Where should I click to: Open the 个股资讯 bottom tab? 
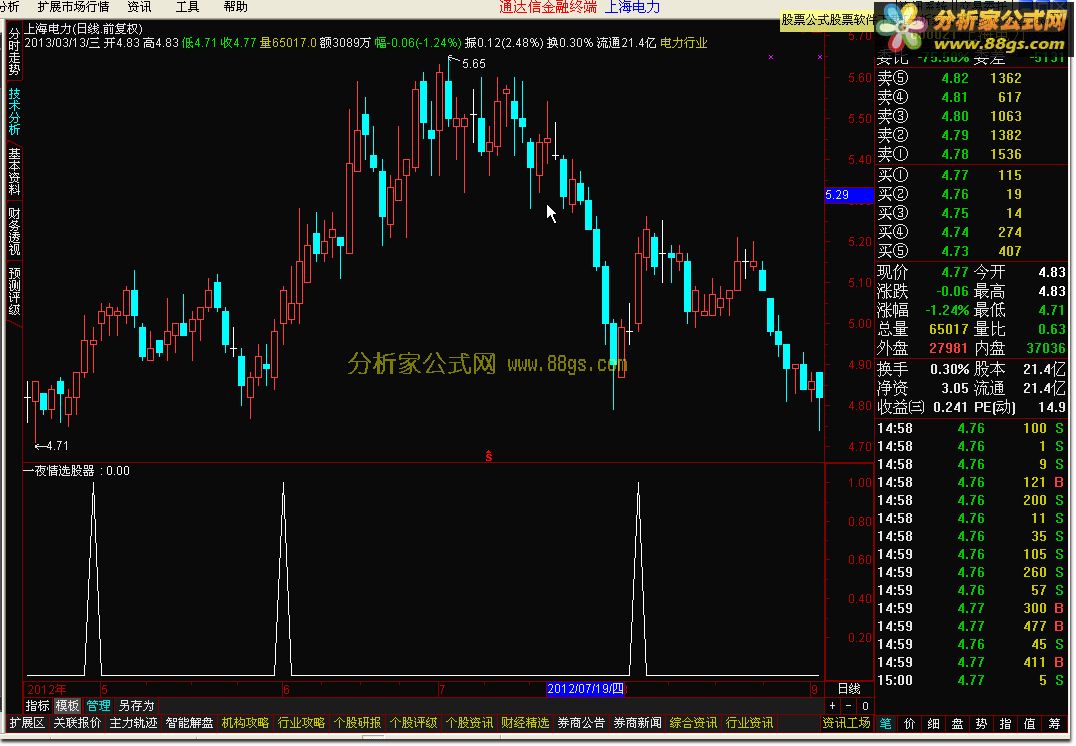pyautogui.click(x=469, y=723)
